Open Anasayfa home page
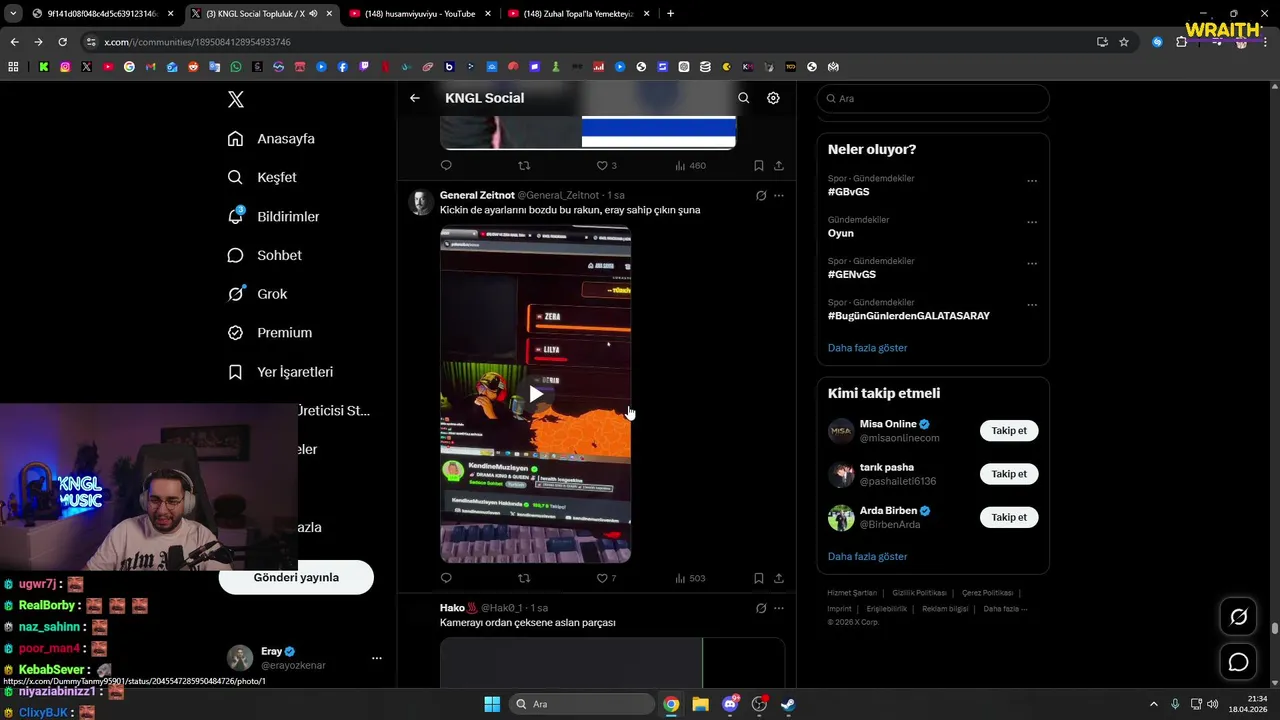 click(x=271, y=139)
